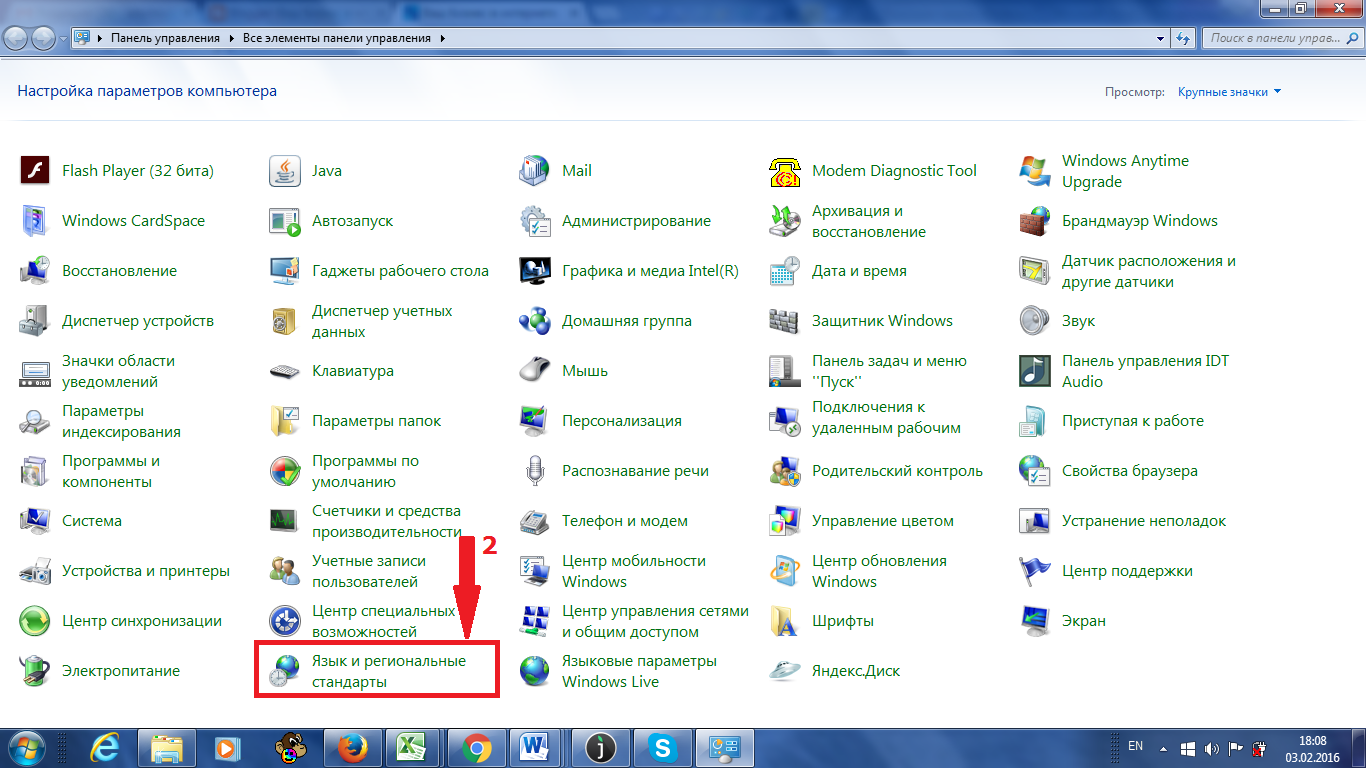The image size is (1366, 768).
Task: Click Учетные записи пользователей link
Action: coord(369,571)
